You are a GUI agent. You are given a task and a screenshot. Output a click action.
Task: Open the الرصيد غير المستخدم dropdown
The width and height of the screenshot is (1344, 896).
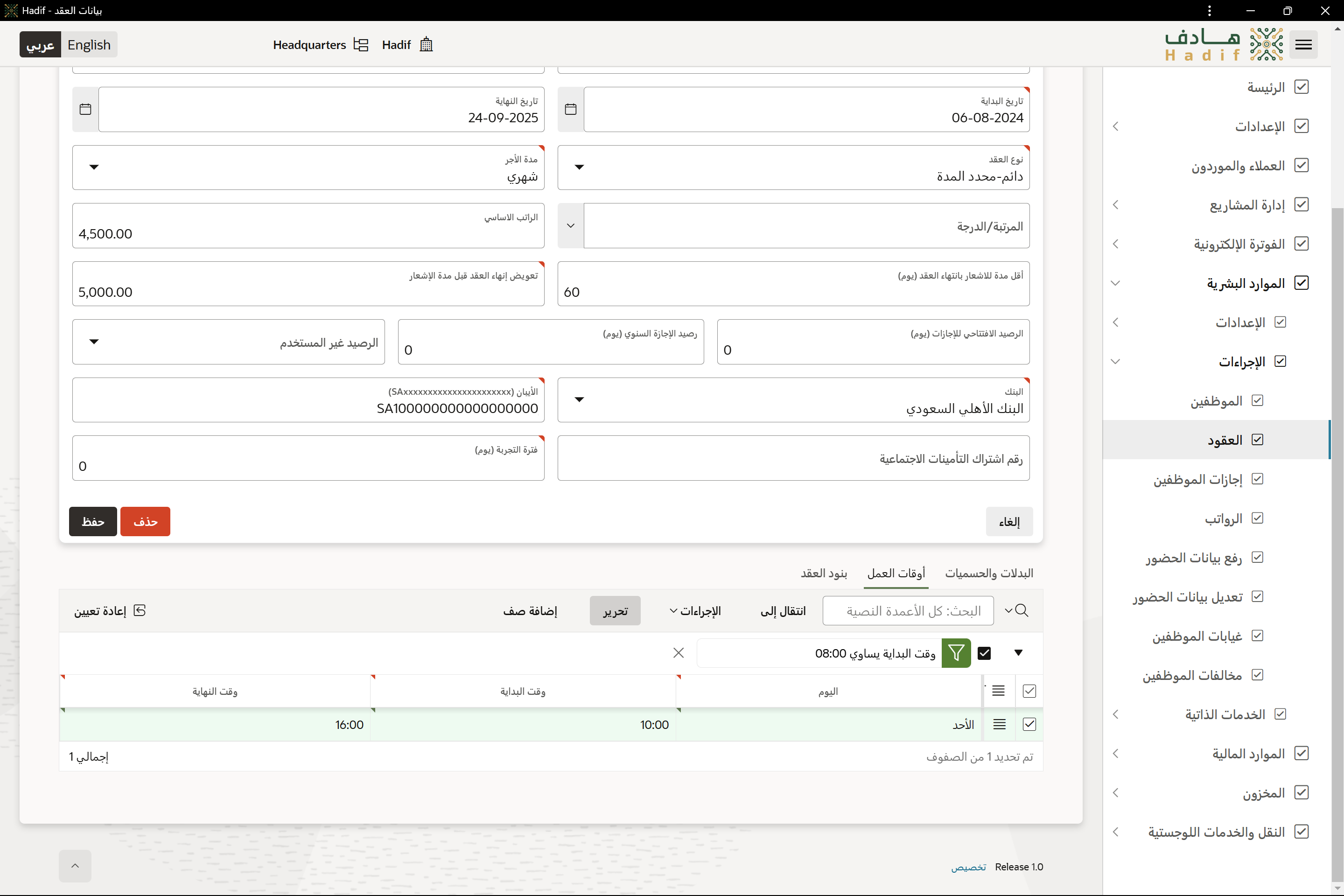pos(229,342)
